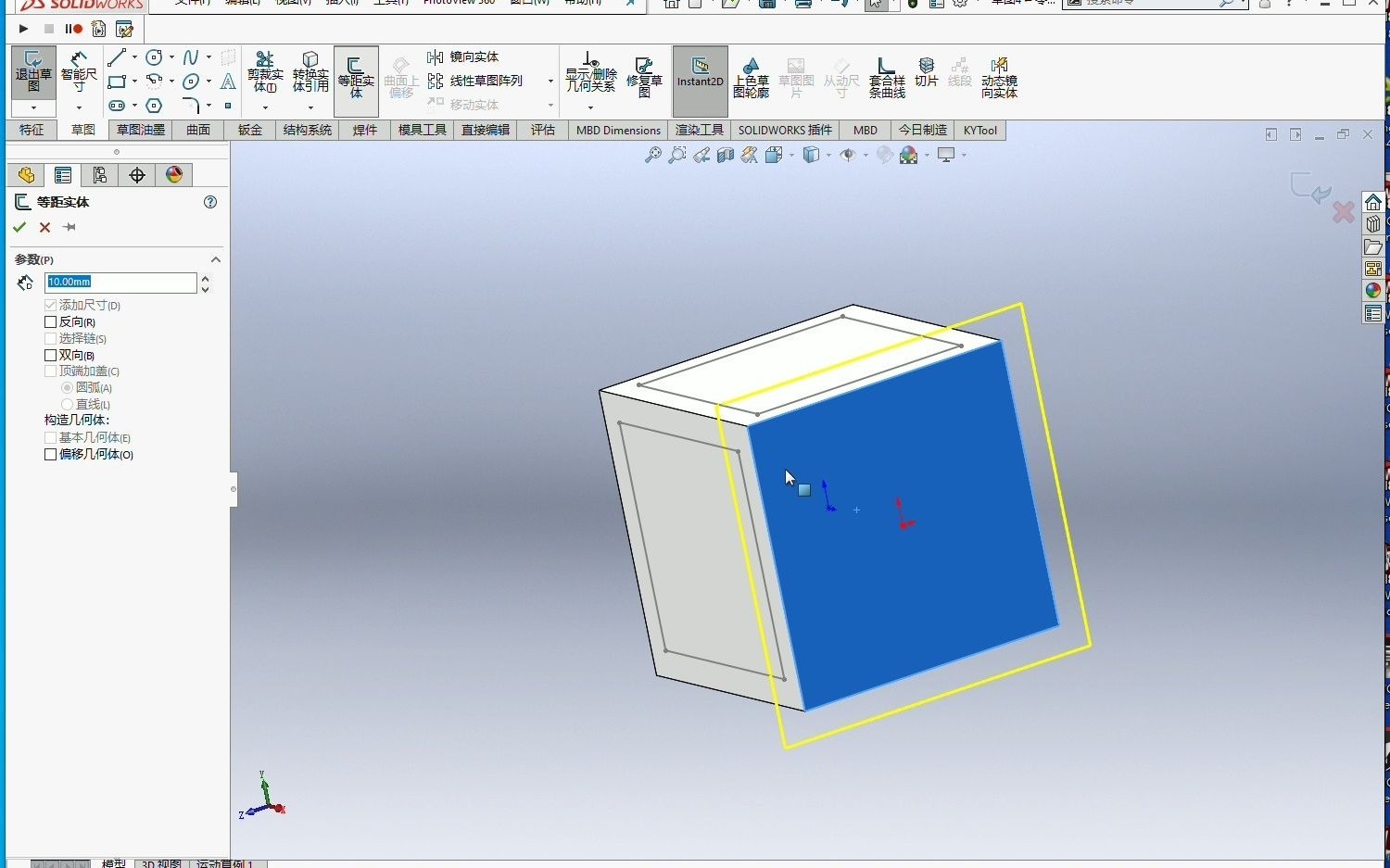This screenshot has height=868, width=1390.
Task: Enable the 反向(R) checkbox
Action: (x=51, y=321)
